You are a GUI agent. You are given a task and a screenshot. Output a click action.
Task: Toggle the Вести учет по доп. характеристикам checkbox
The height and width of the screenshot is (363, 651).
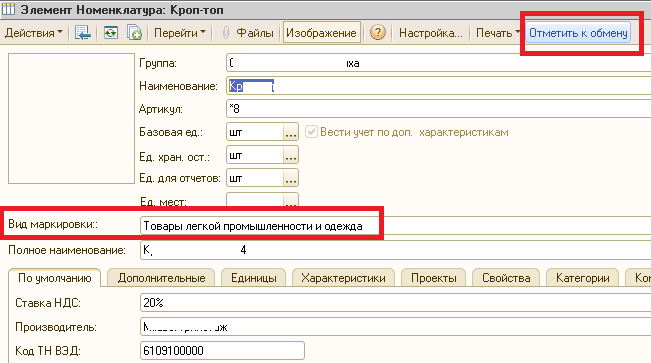311,132
